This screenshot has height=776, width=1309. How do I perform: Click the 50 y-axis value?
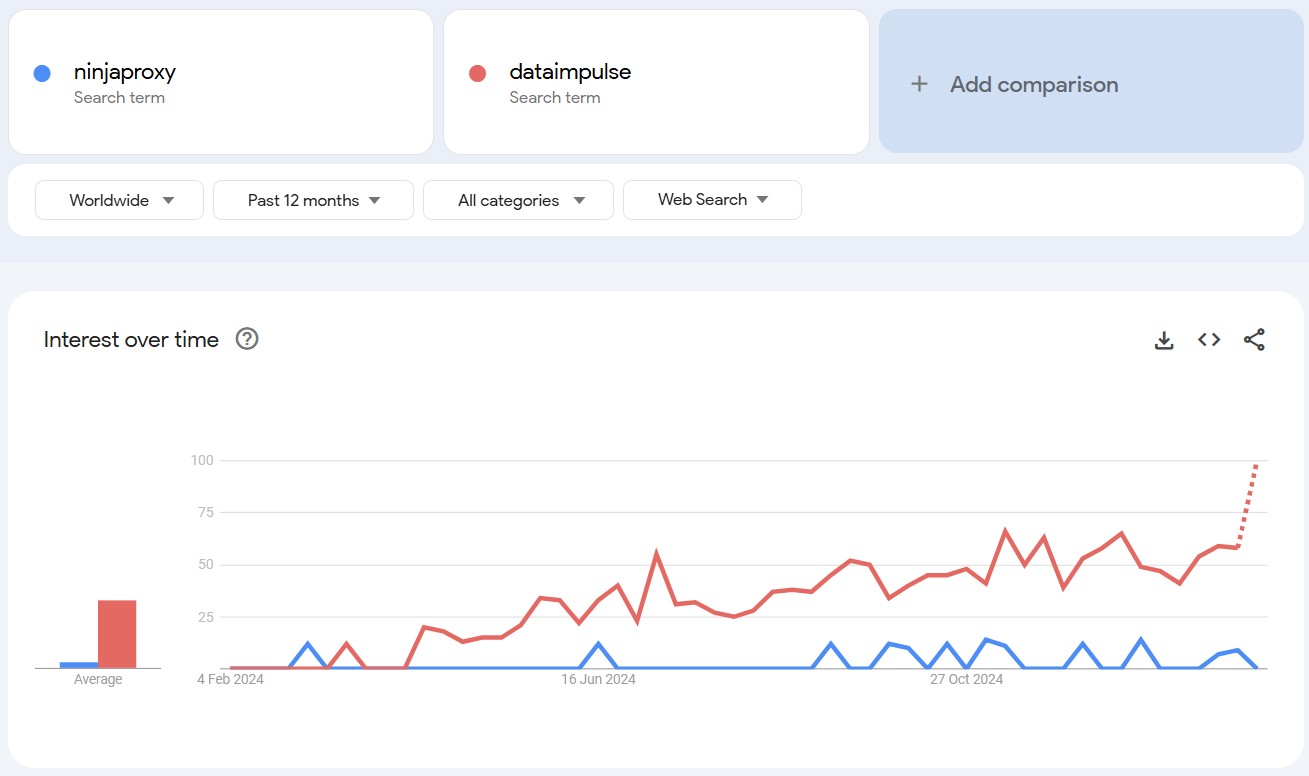206,565
